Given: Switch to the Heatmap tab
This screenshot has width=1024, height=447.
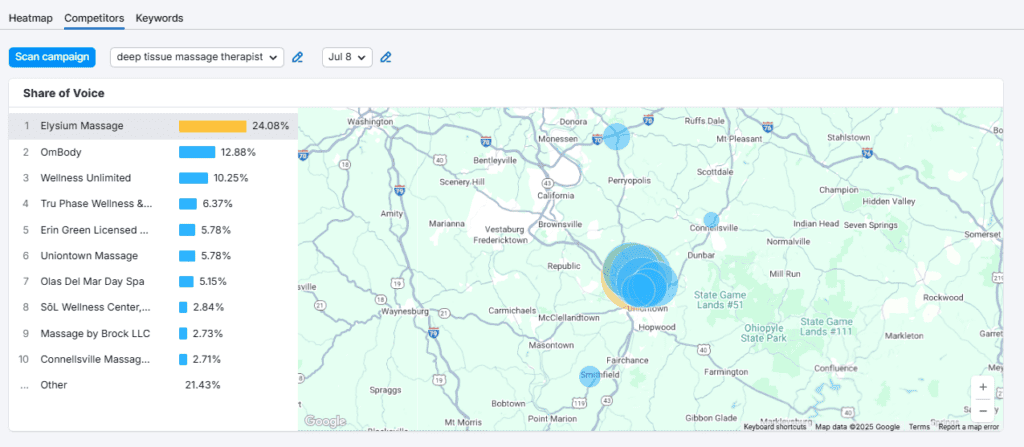Looking at the screenshot, I should tap(31, 18).
